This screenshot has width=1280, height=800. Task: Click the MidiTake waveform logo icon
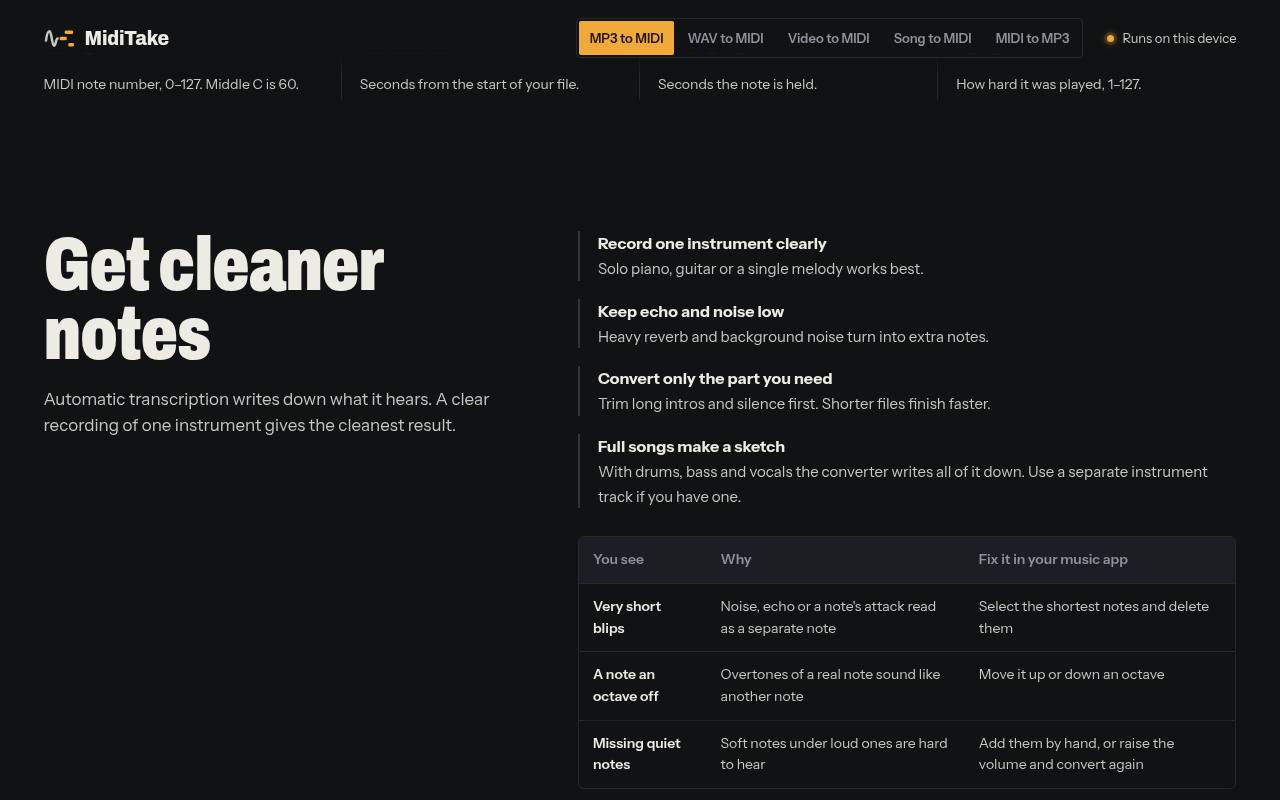pos(59,38)
